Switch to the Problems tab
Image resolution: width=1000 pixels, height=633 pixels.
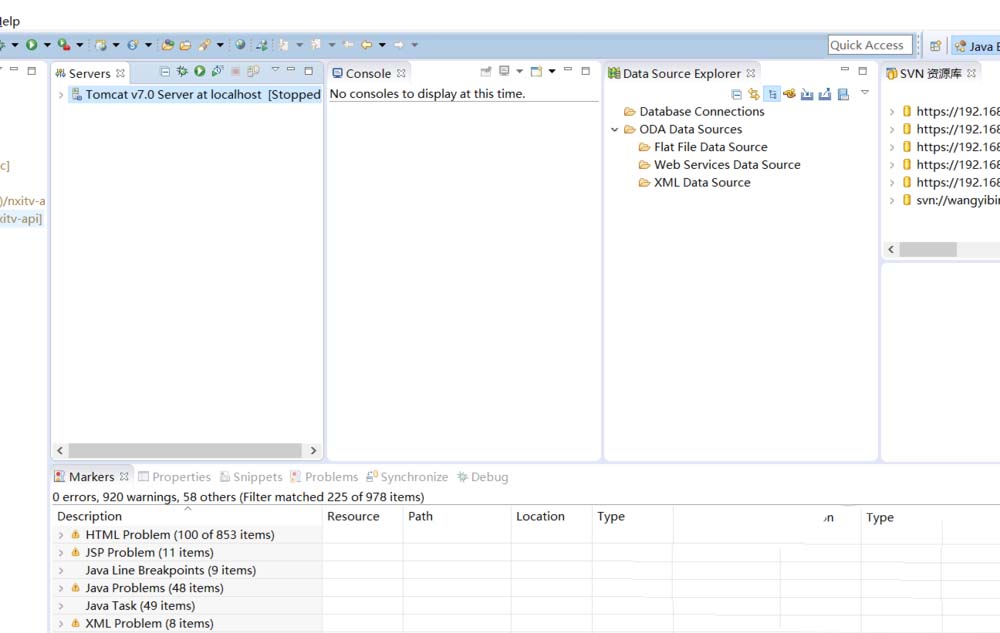click(324, 477)
